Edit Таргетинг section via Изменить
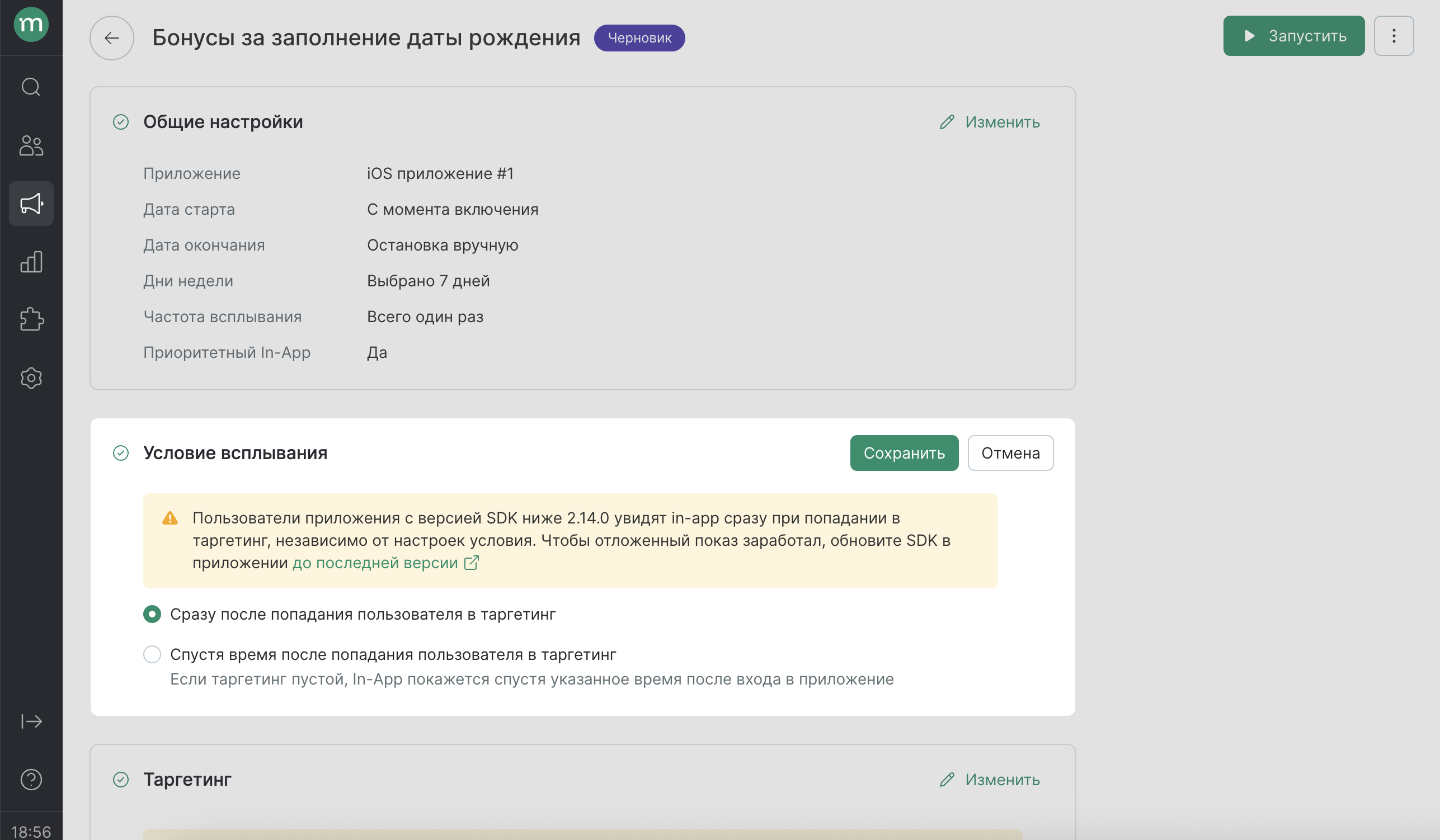Screen dimensions: 1440x840 point(990,780)
